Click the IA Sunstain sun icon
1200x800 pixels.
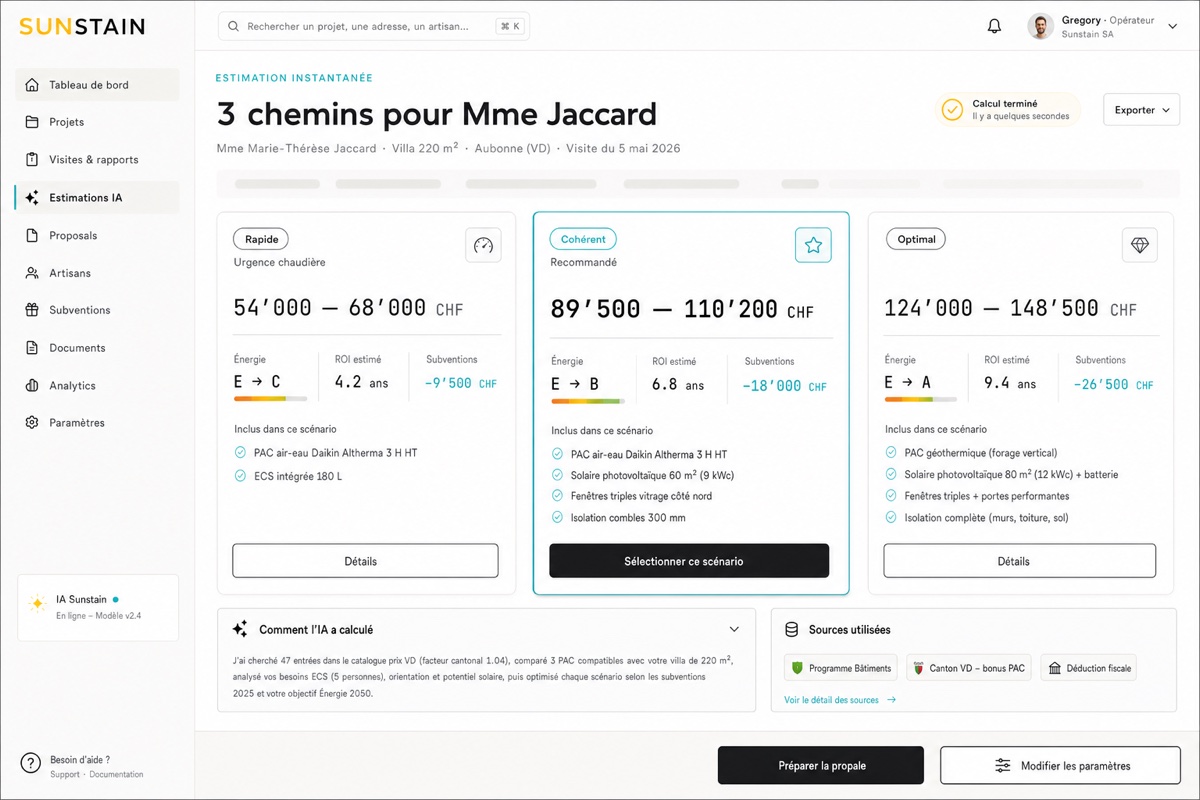click(x=38, y=603)
